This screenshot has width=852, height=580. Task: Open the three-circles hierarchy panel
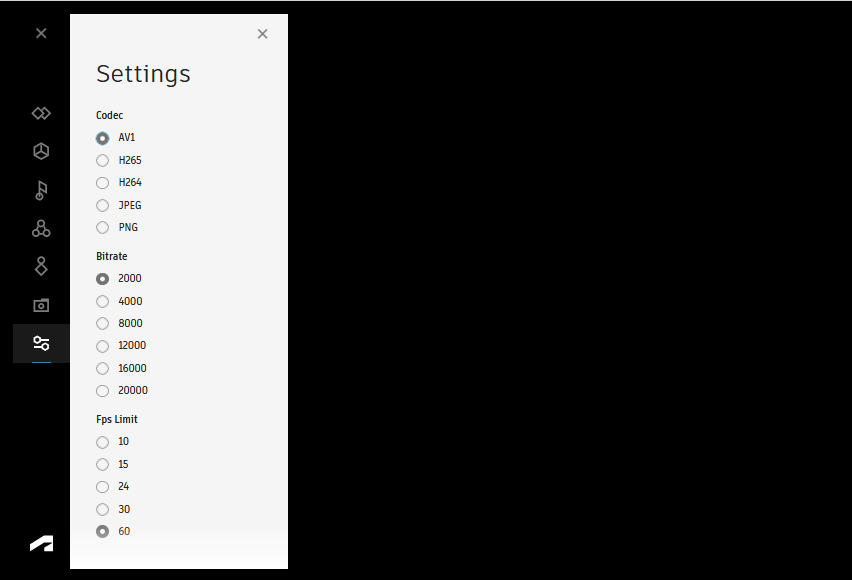click(x=41, y=228)
